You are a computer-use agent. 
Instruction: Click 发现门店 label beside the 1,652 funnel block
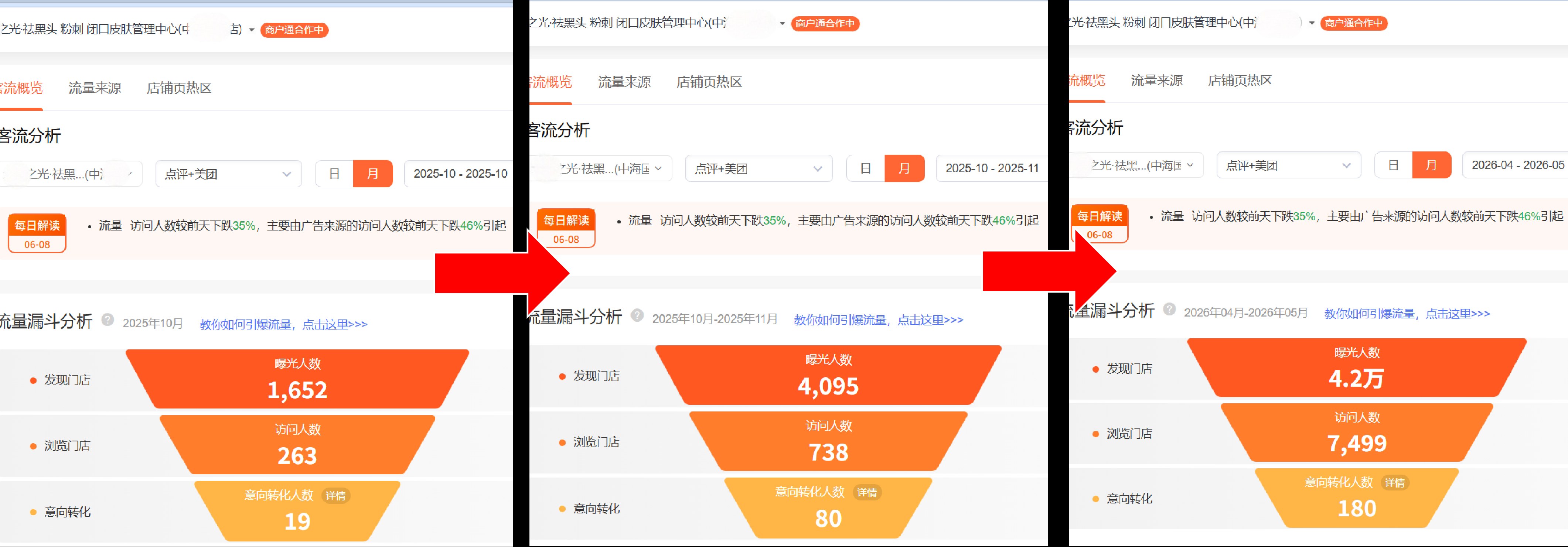coord(67,380)
